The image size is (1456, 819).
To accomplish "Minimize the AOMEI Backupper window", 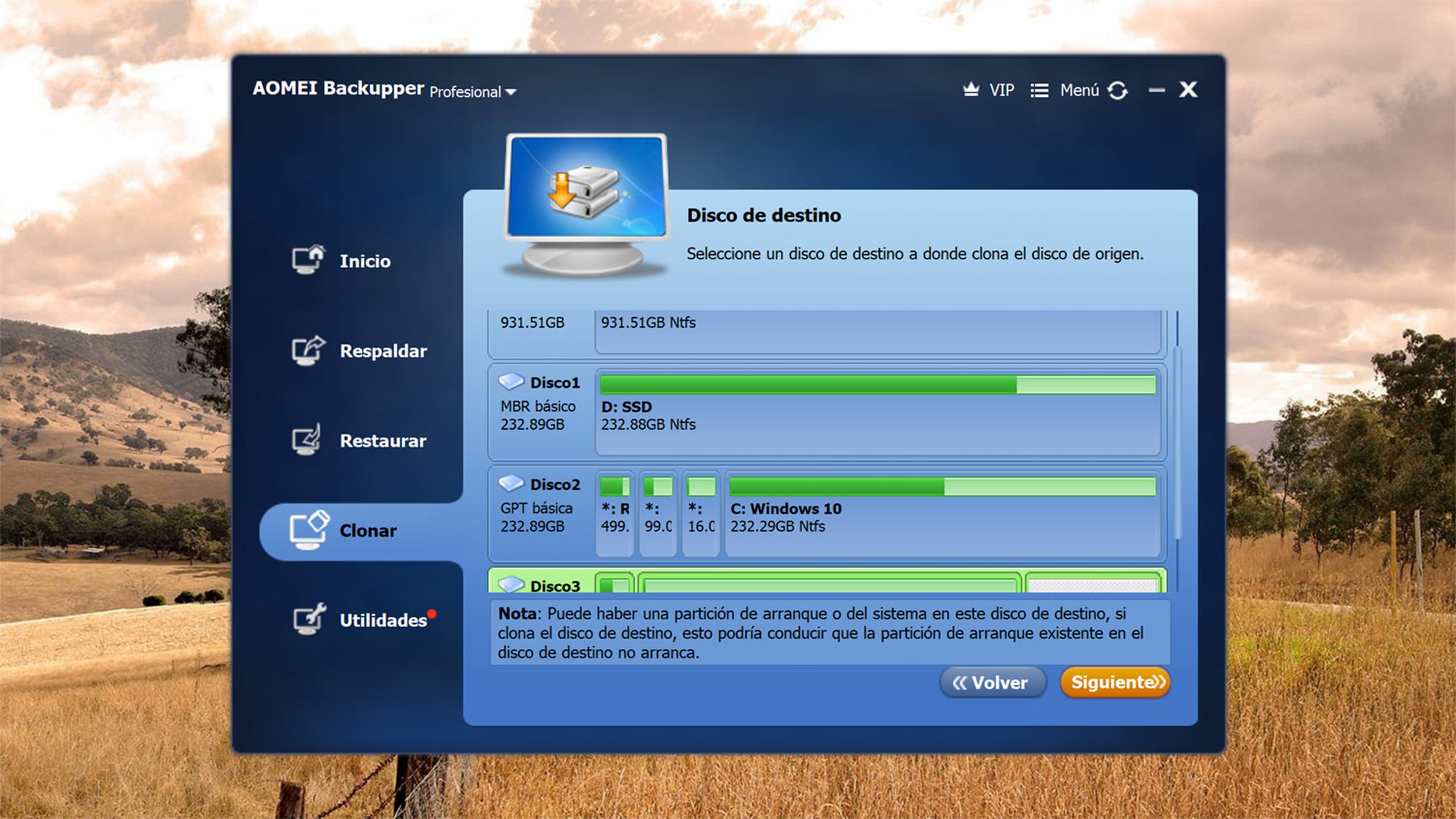I will coord(1156,90).
